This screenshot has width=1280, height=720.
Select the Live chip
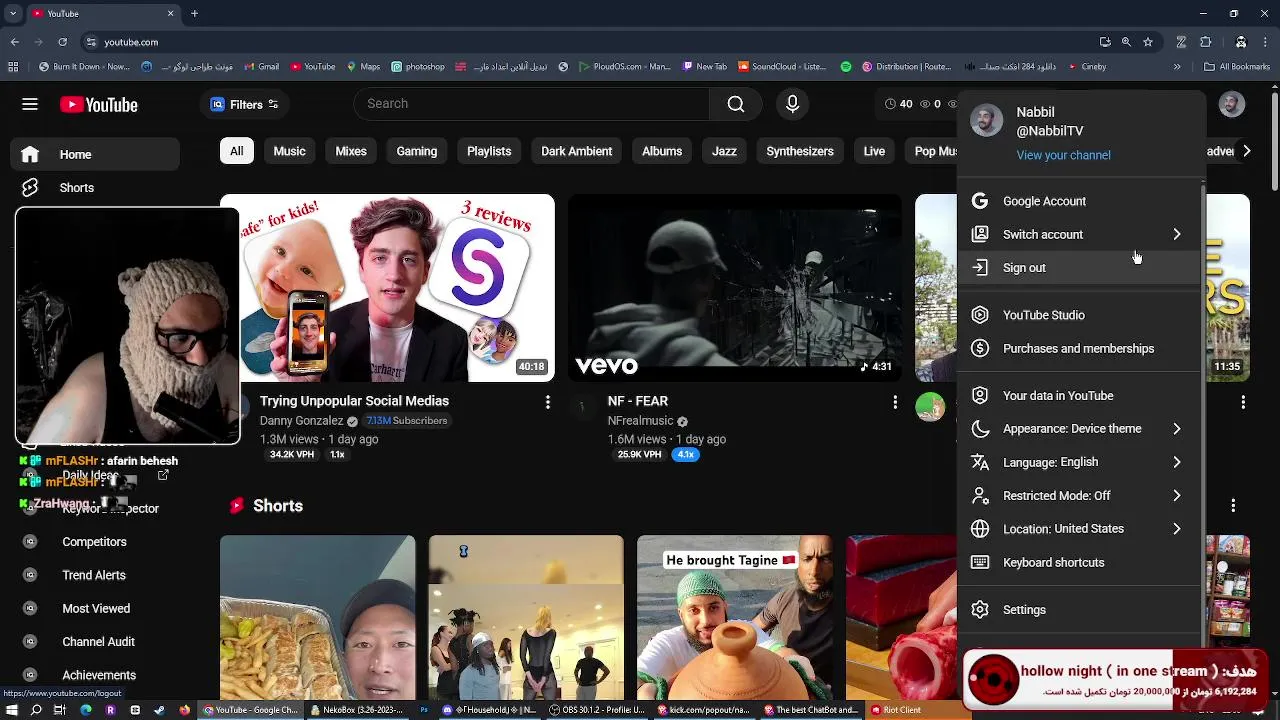[x=874, y=151]
